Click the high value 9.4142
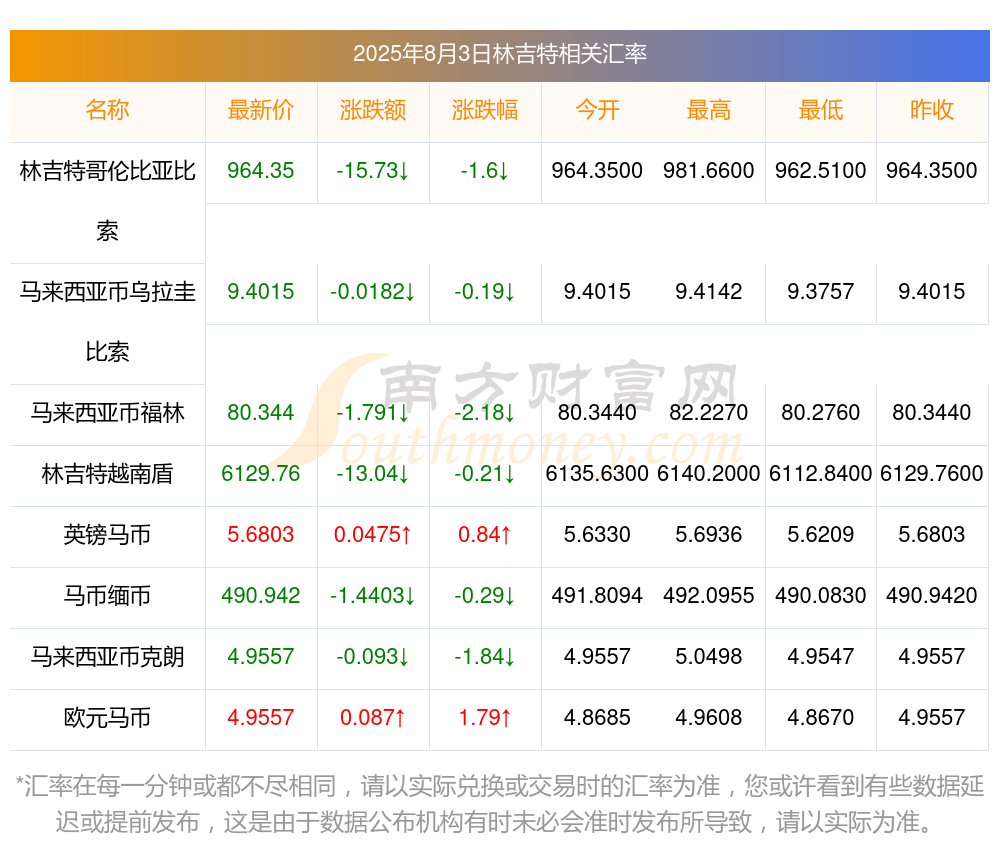This screenshot has height=853, width=1000. 709,292
